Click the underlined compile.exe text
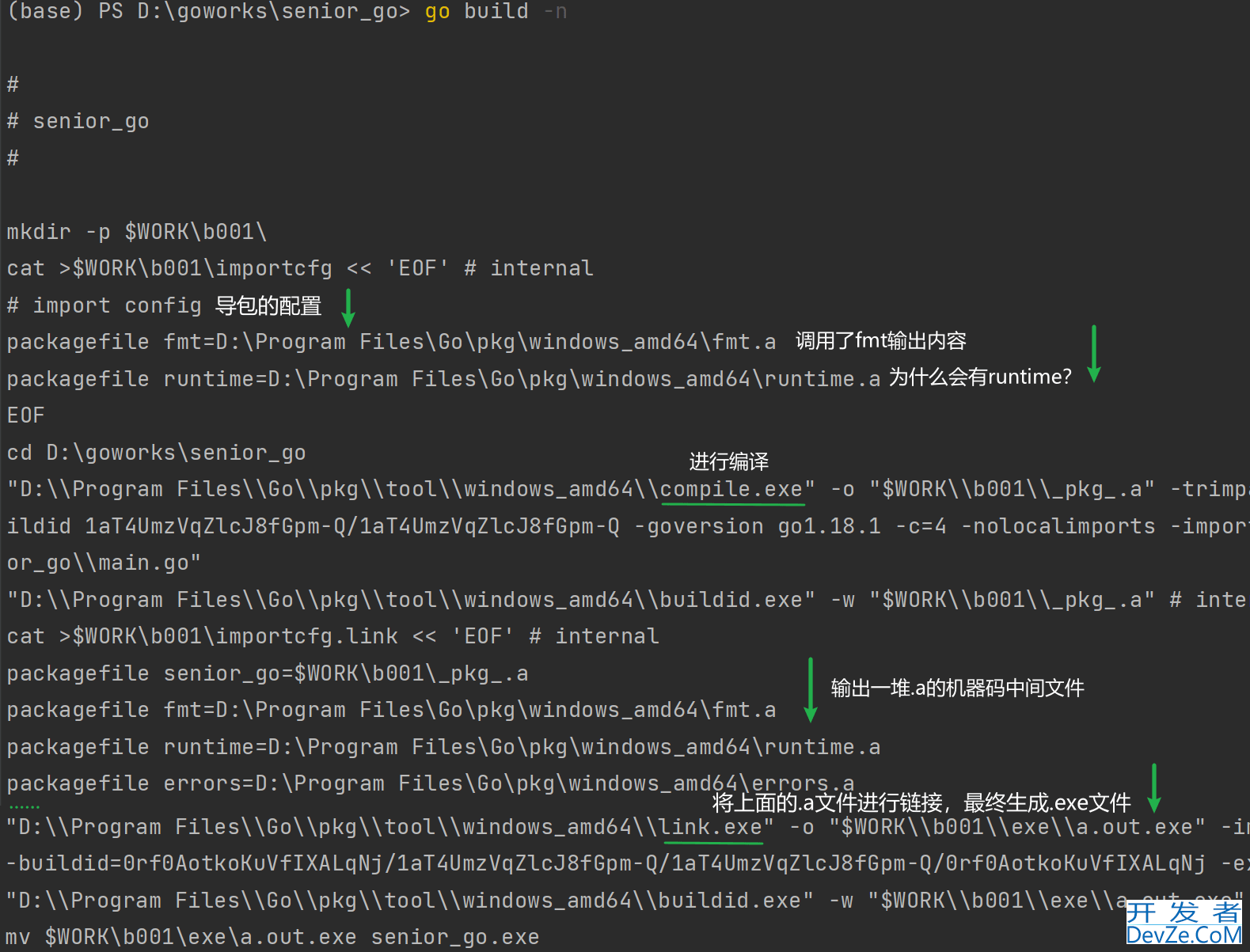 coord(731,489)
